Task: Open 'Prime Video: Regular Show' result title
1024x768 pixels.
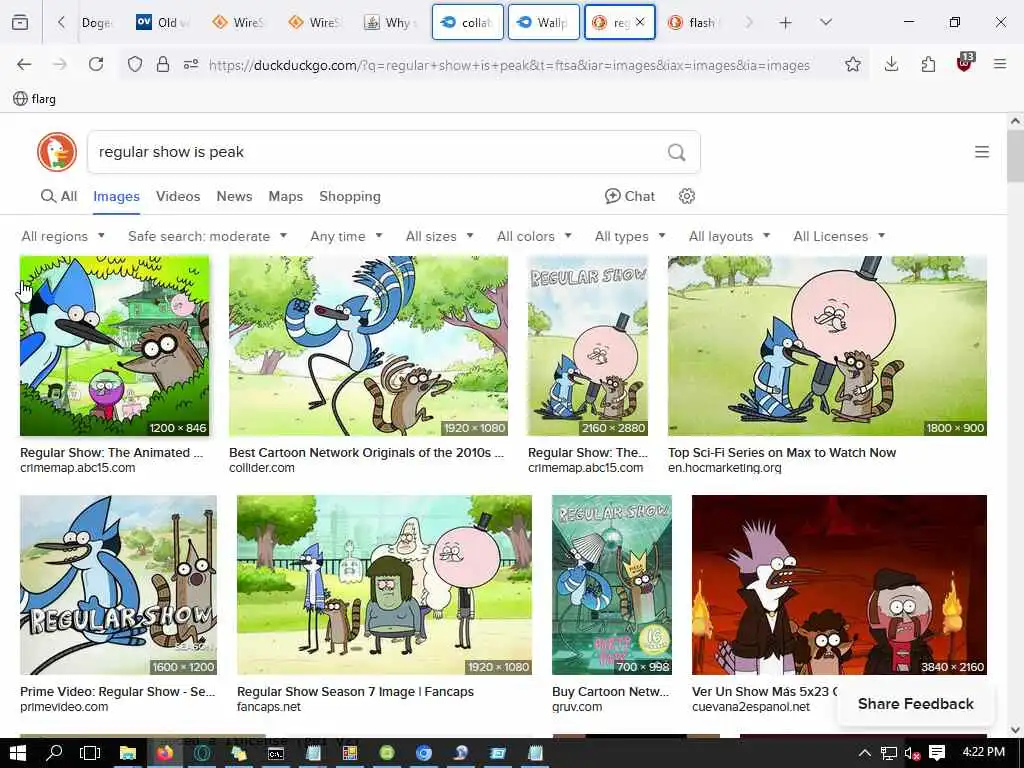Action: coord(118,692)
